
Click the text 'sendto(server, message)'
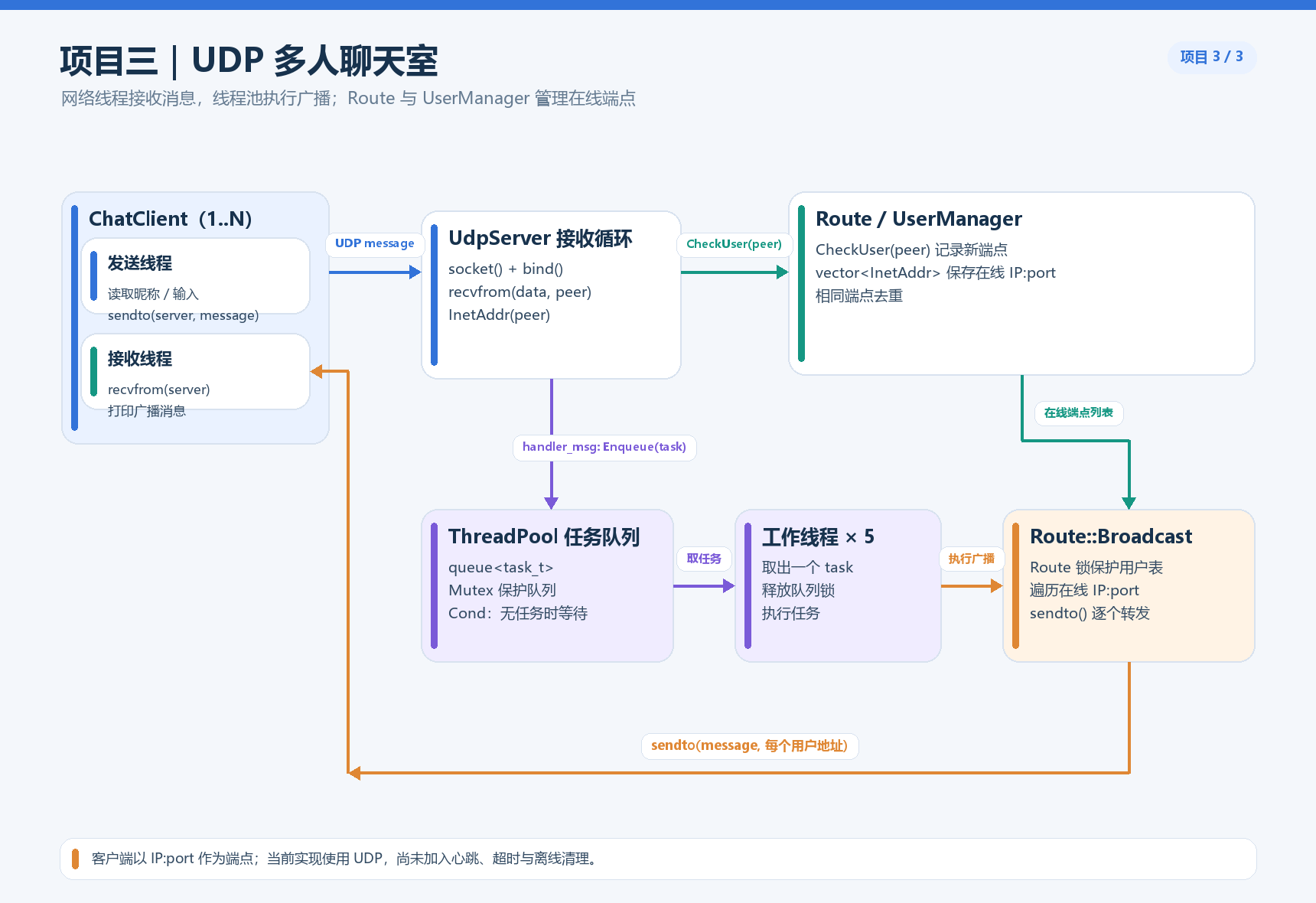(184, 316)
